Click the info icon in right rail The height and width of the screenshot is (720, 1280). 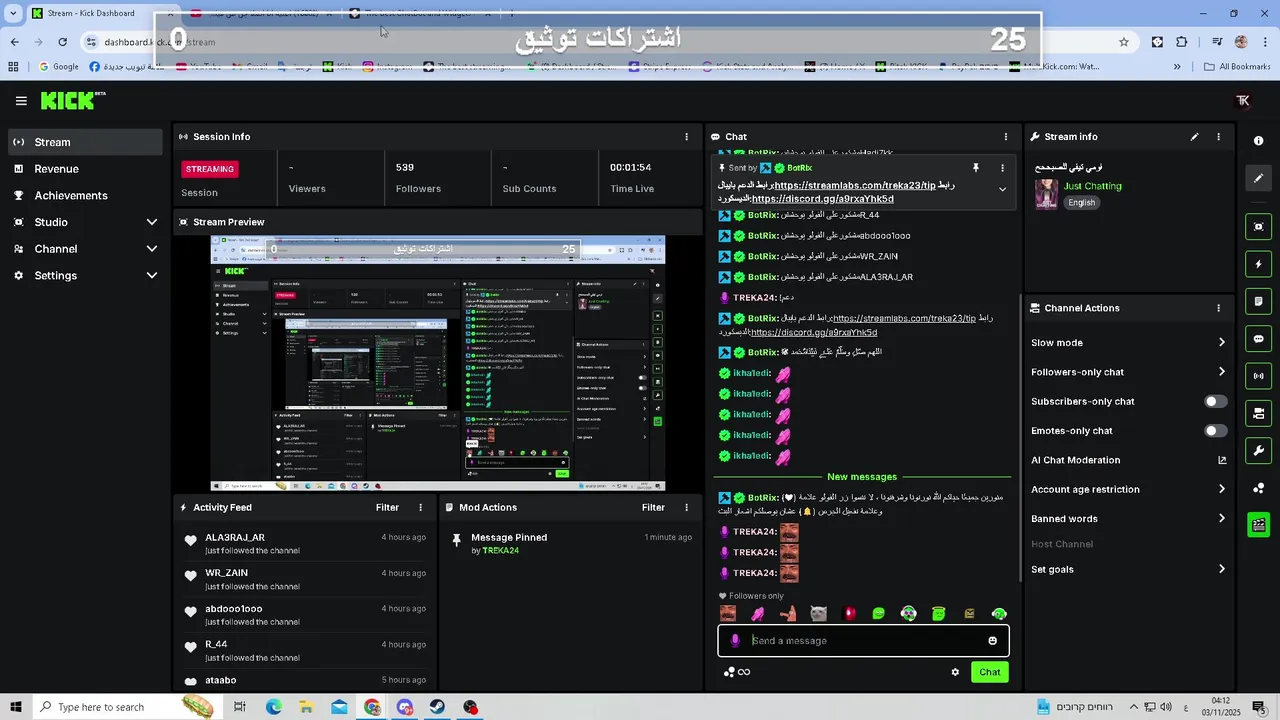click(1258, 141)
